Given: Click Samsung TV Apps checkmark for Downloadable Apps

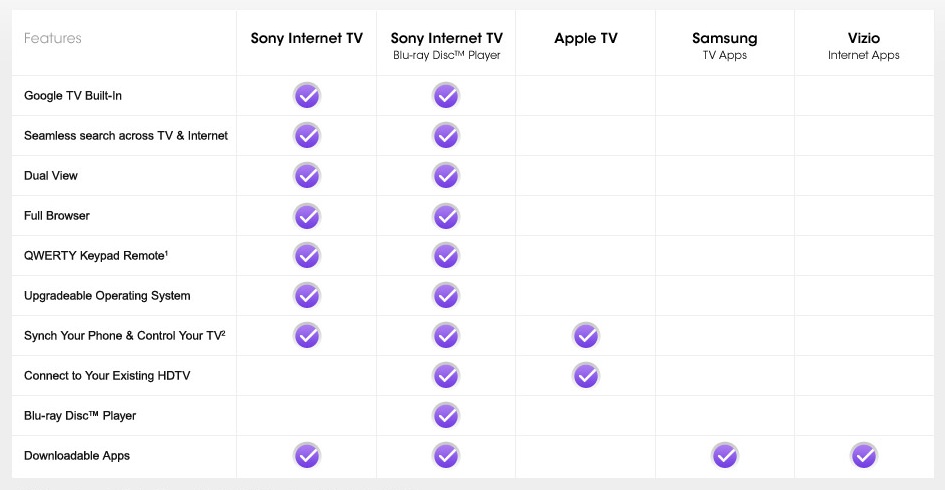Looking at the screenshot, I should click(x=725, y=456).
